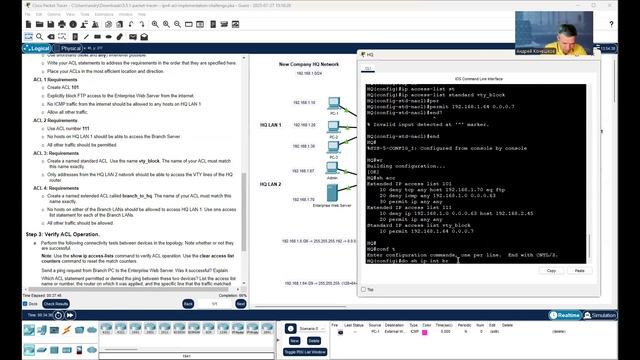
Task: Click the Add Complex PDU open envelope icon
Action: [x=144, y=37]
